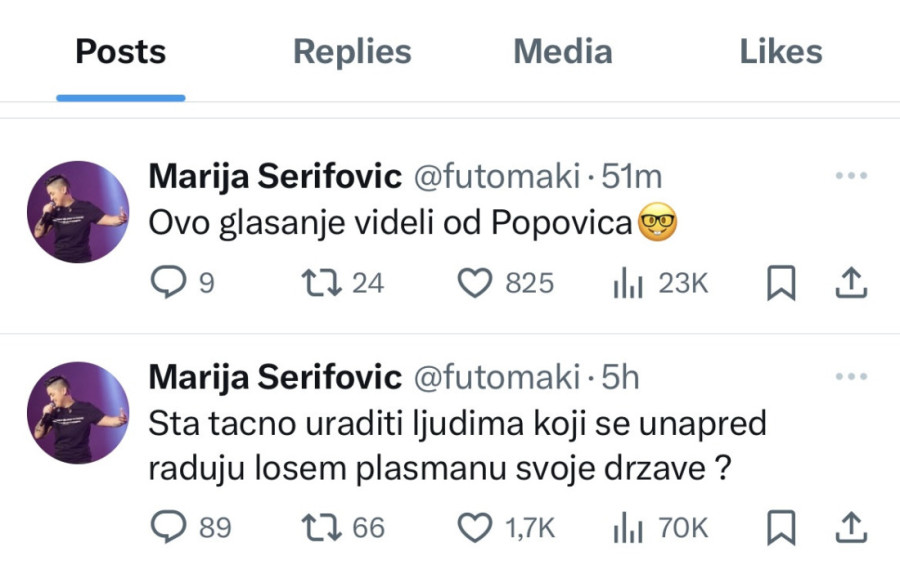
Task: View analytics of the 23K views post
Action: pos(626,284)
